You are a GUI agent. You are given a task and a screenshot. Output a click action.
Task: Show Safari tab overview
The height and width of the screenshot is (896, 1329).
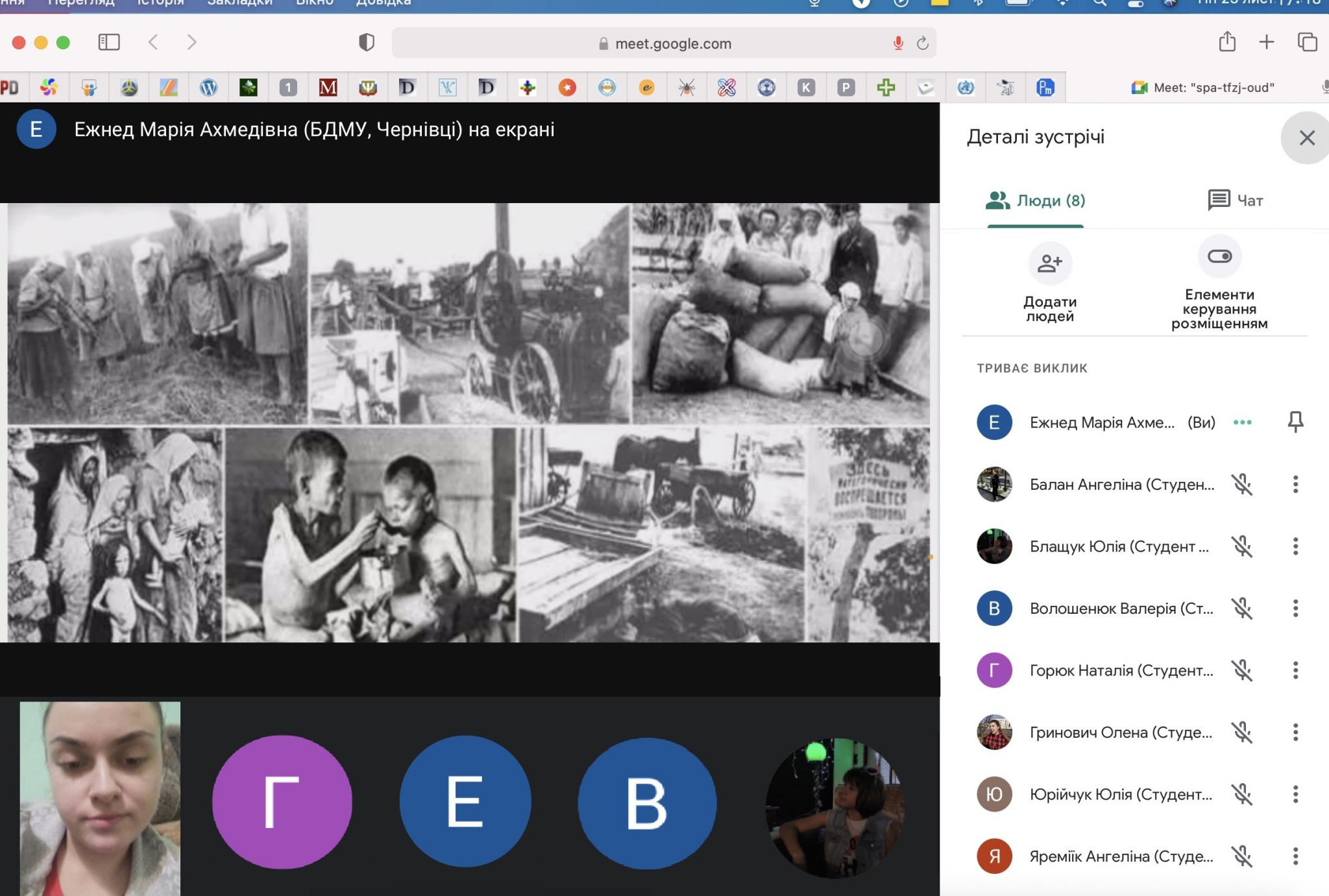pyautogui.click(x=1307, y=42)
